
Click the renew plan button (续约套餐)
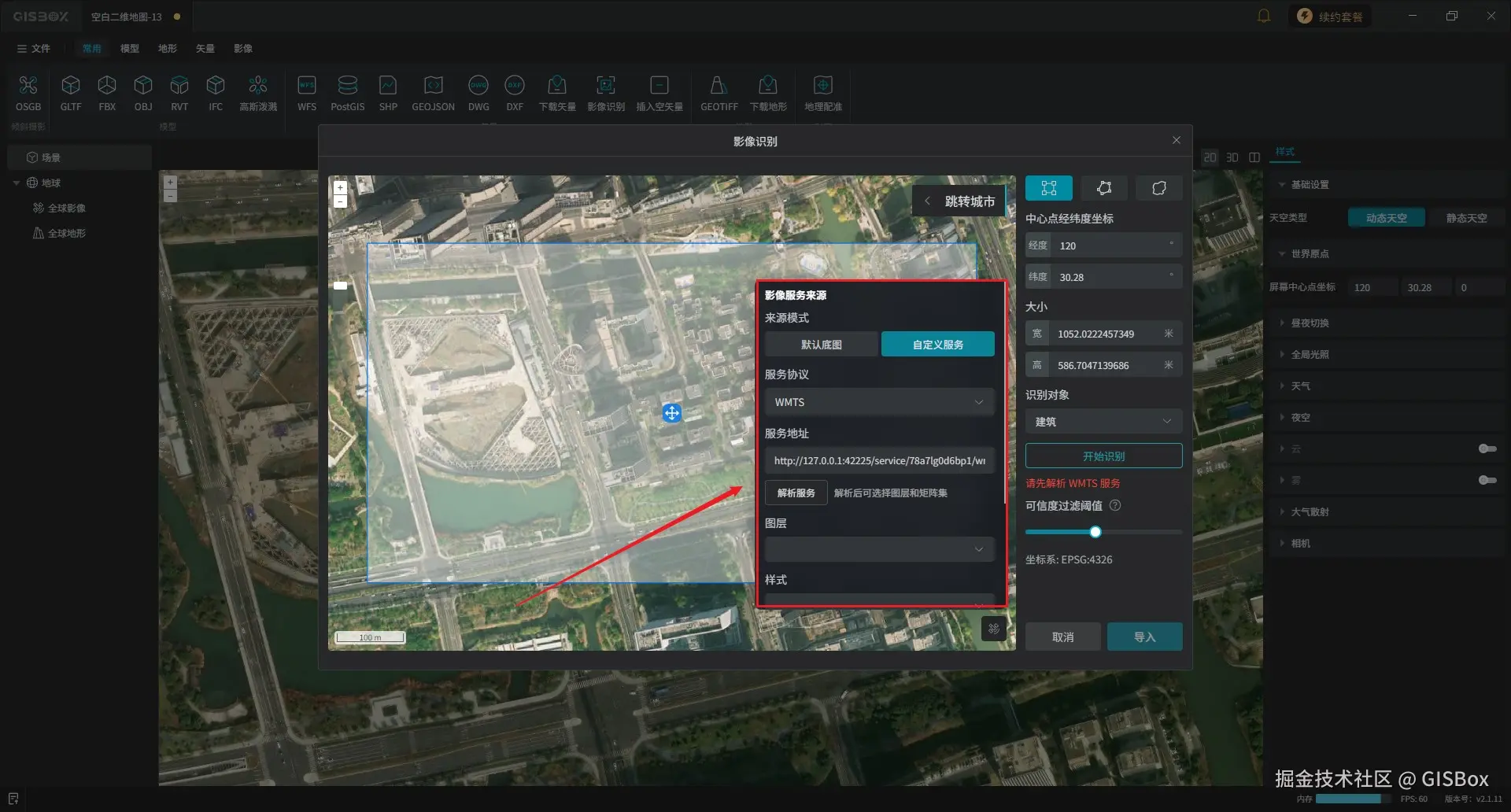[1330, 16]
